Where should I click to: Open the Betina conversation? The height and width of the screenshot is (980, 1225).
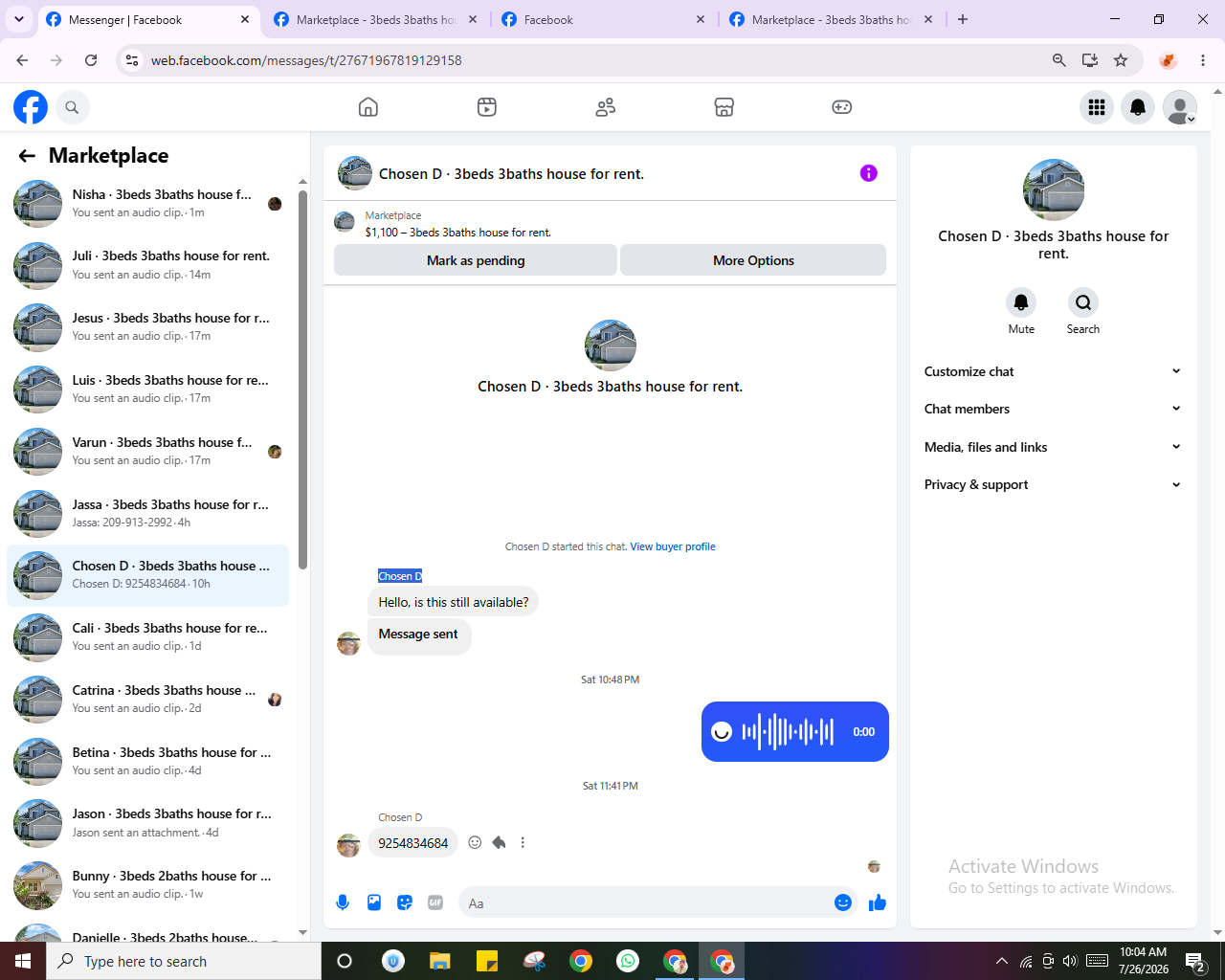(148, 762)
